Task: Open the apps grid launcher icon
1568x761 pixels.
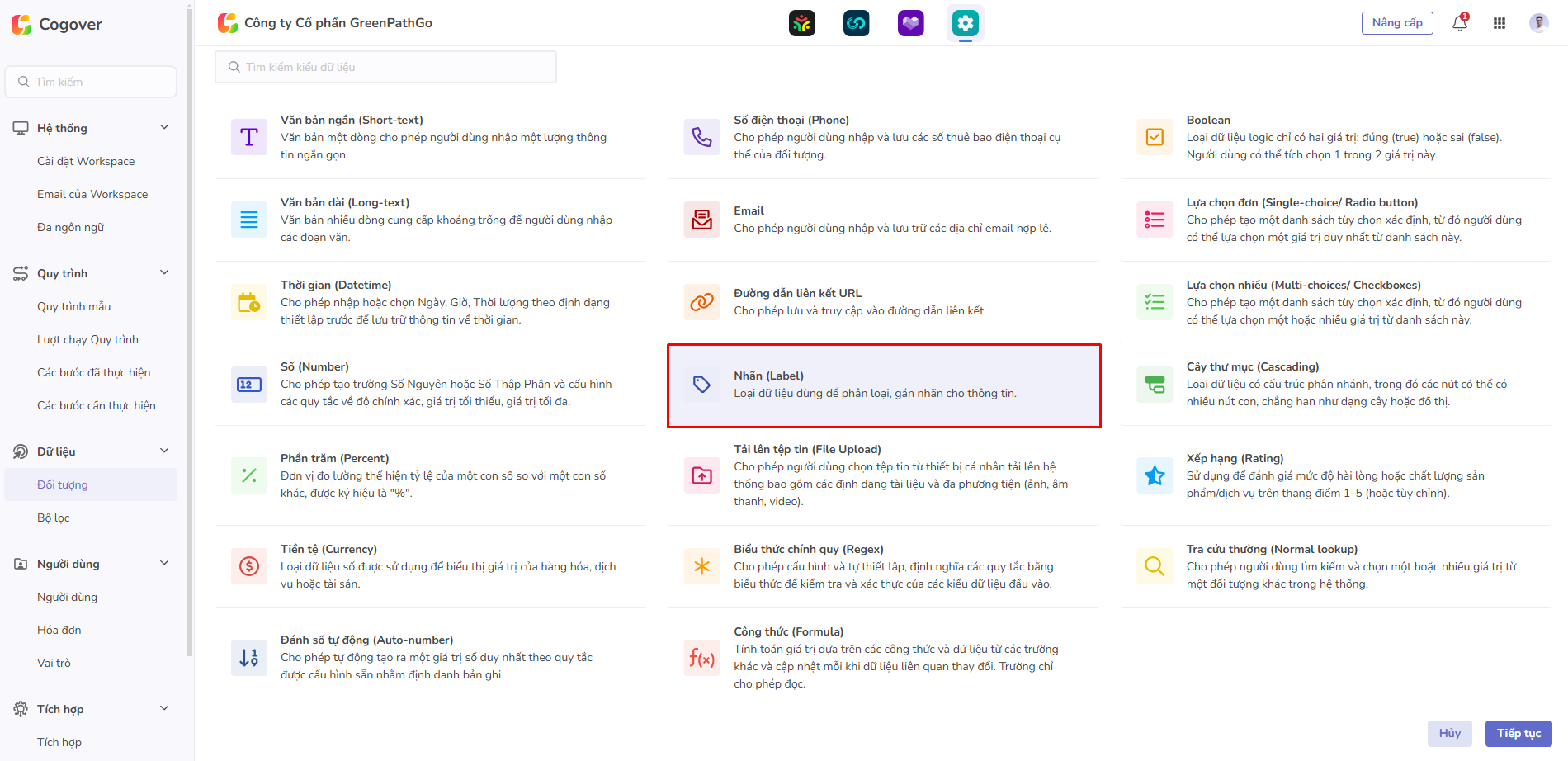Action: pos(1500,23)
